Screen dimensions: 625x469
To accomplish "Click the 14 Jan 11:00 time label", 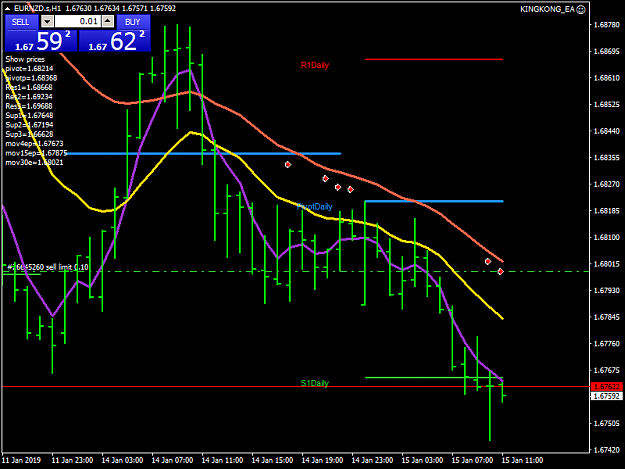I will click(x=222, y=460).
